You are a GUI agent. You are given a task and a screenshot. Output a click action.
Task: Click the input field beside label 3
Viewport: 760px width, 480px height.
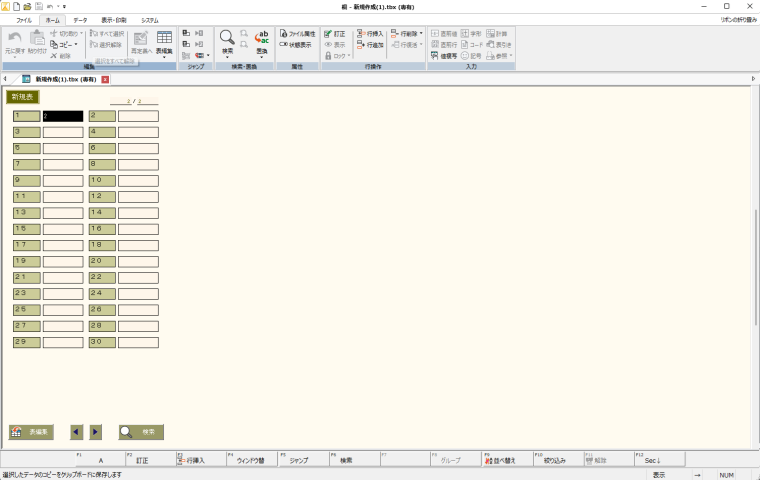(62, 132)
